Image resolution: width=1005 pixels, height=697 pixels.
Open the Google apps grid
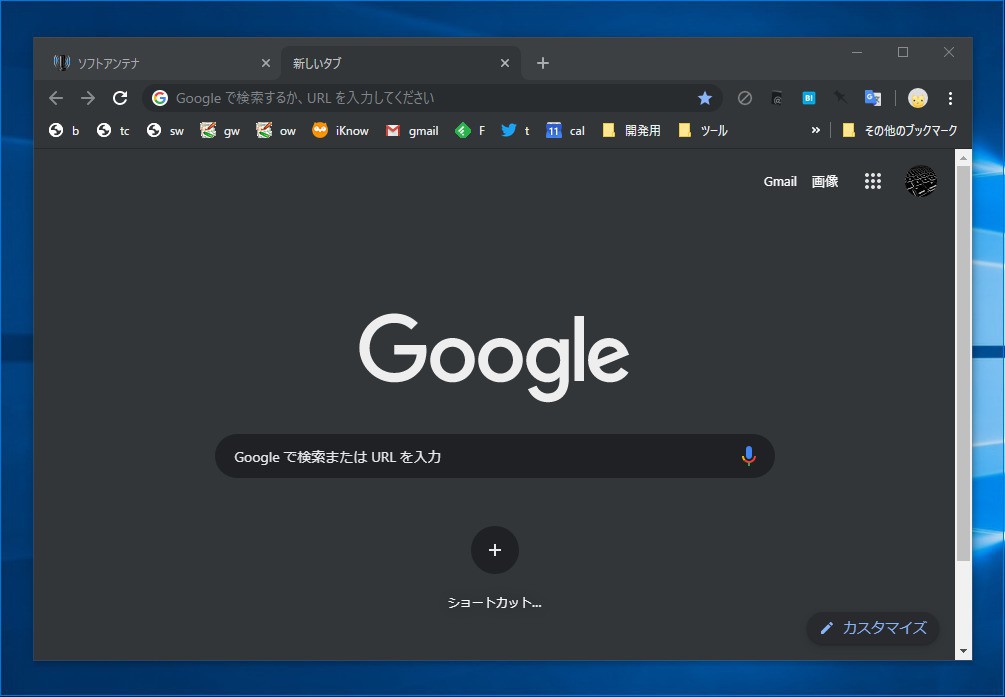(x=872, y=181)
